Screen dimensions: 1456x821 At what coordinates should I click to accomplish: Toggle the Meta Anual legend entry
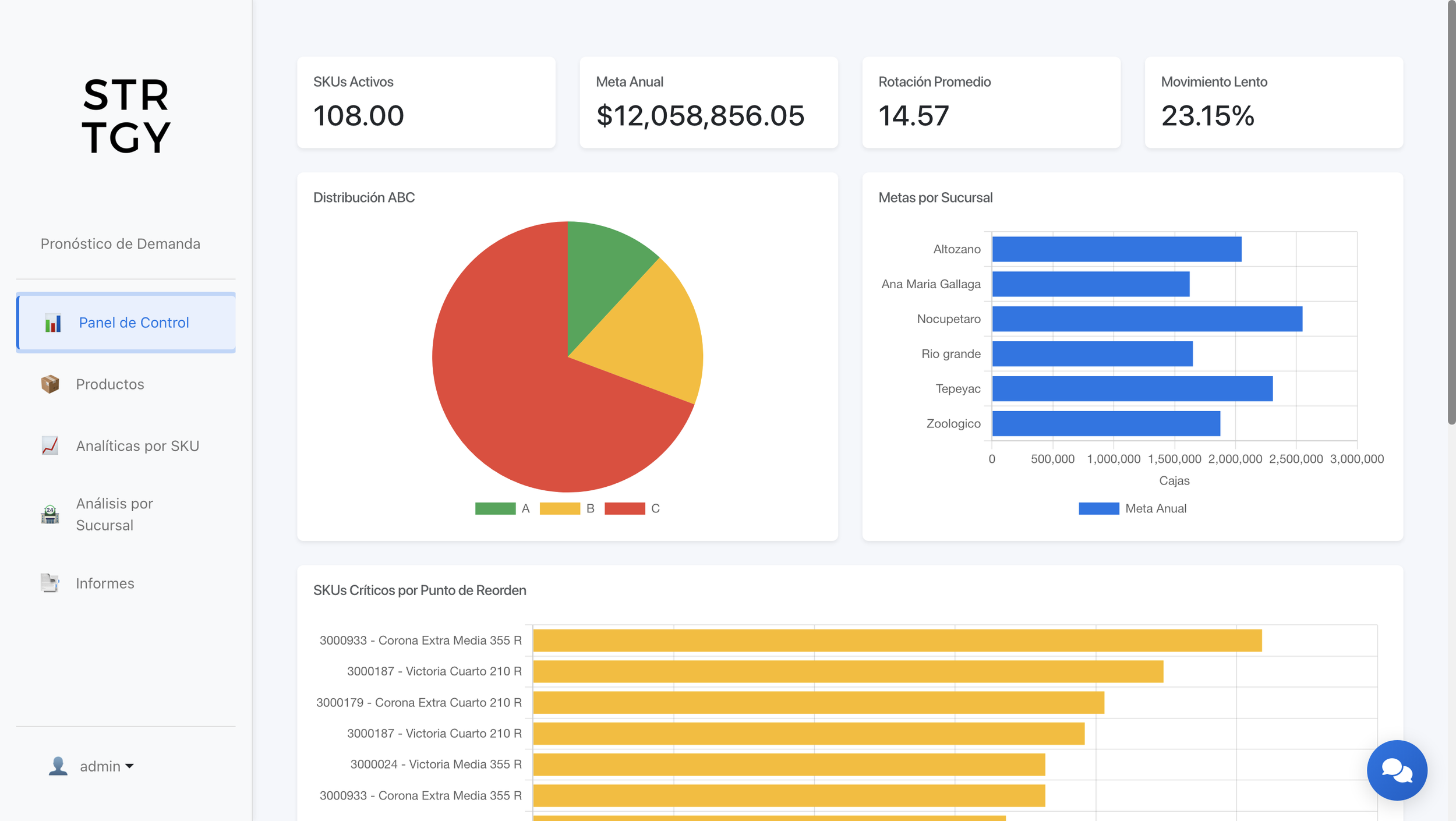tap(1132, 508)
